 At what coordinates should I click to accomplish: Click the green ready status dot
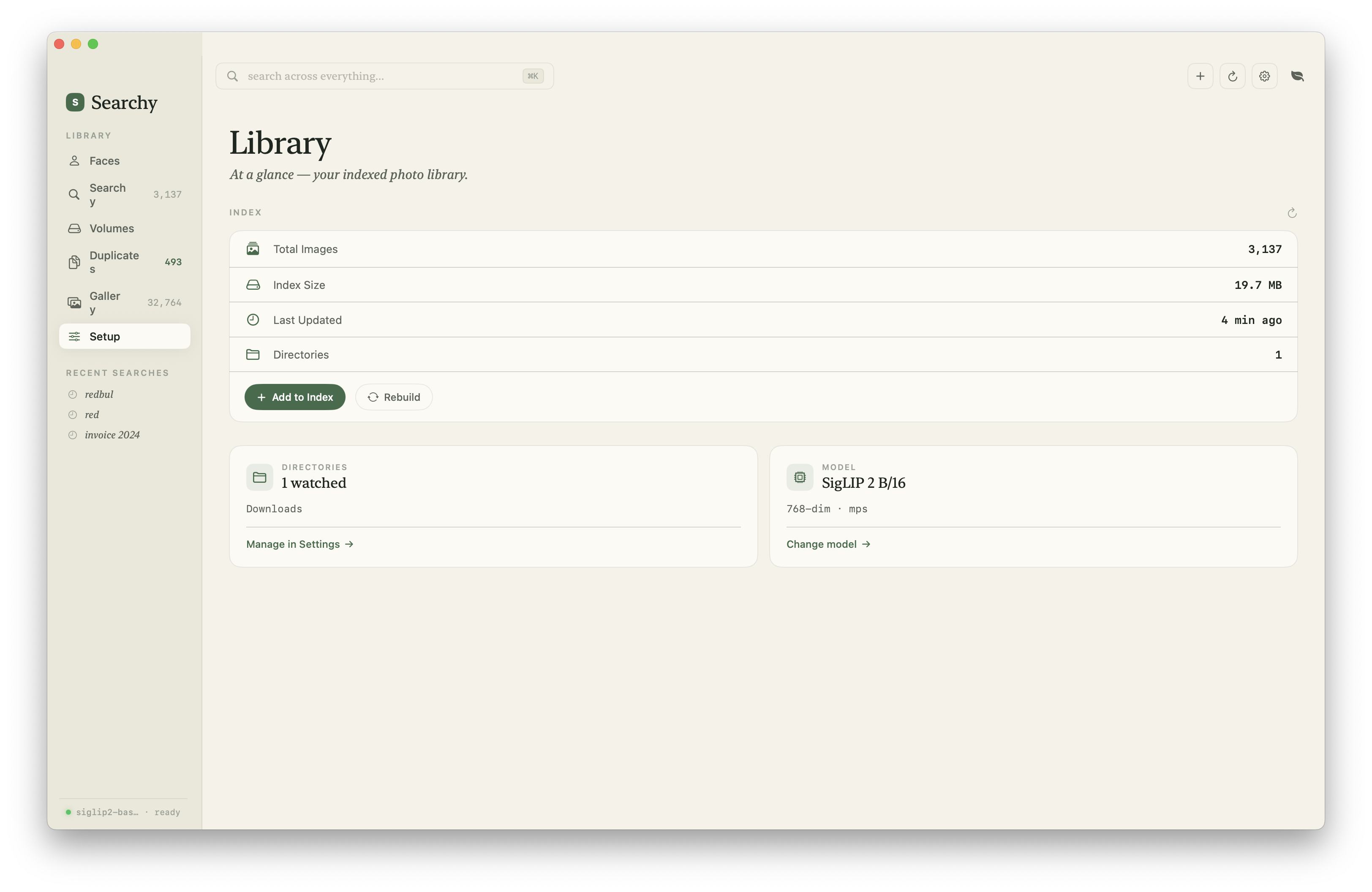click(x=68, y=812)
